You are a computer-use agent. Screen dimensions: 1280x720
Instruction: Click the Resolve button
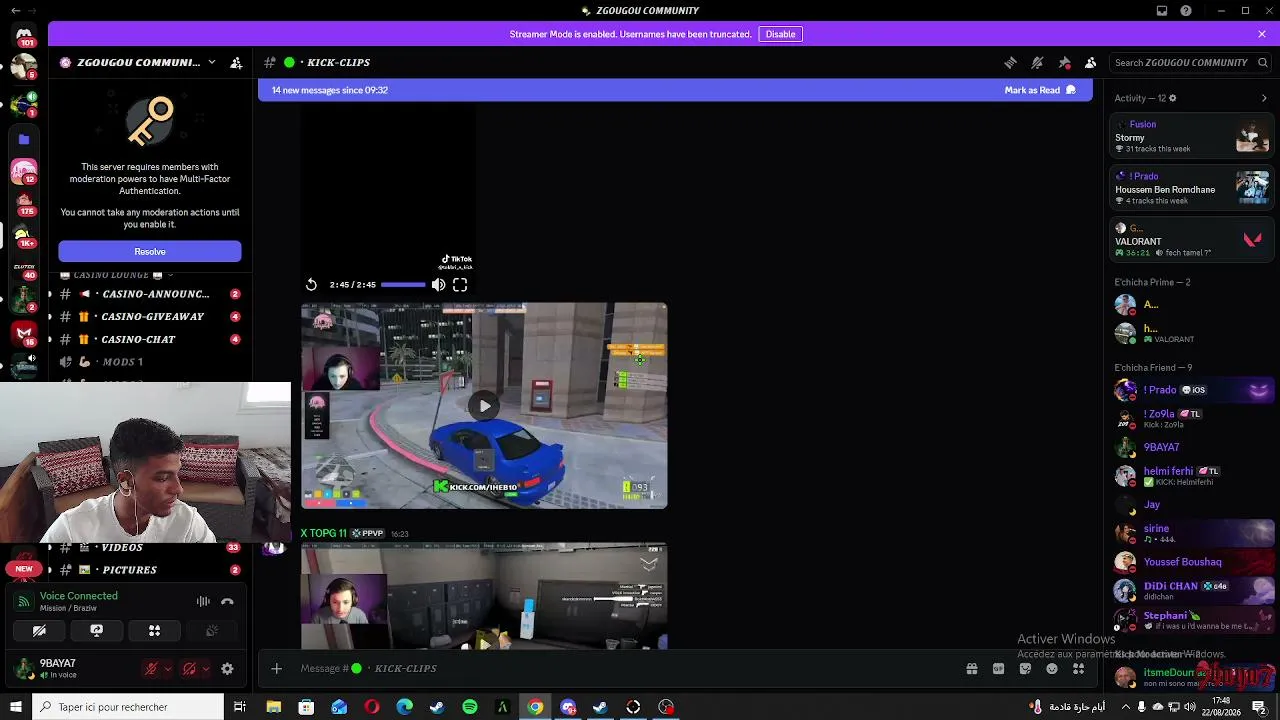pos(150,251)
